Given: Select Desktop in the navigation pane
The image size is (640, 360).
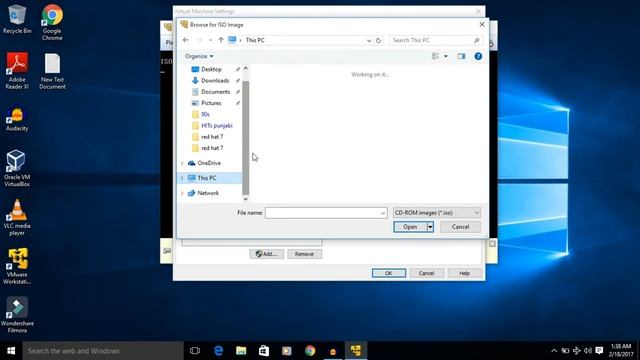Looking at the screenshot, I should pyautogui.click(x=211, y=69).
